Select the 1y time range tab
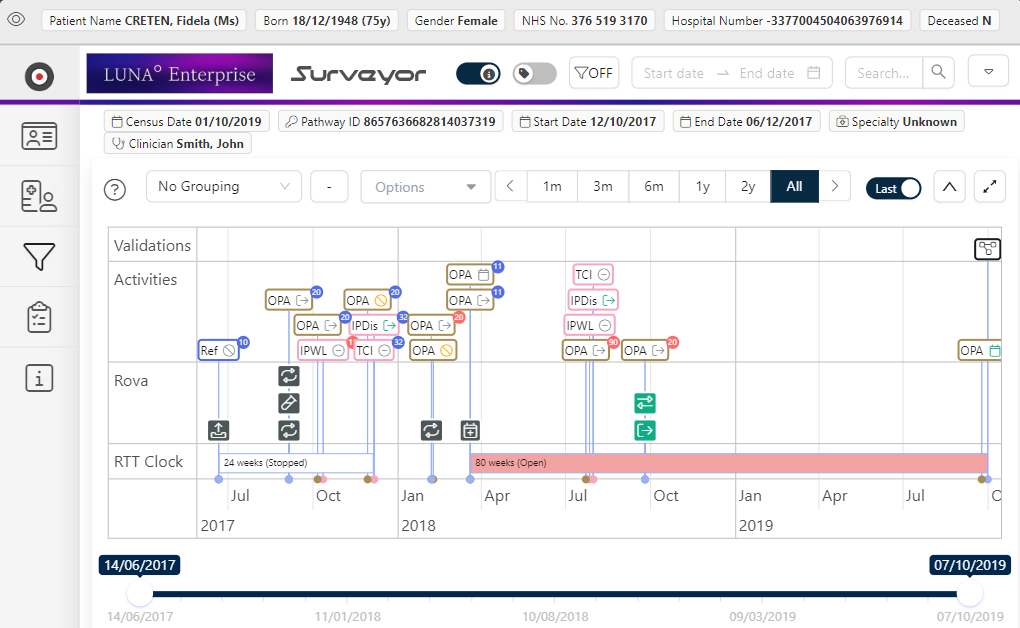 703,187
